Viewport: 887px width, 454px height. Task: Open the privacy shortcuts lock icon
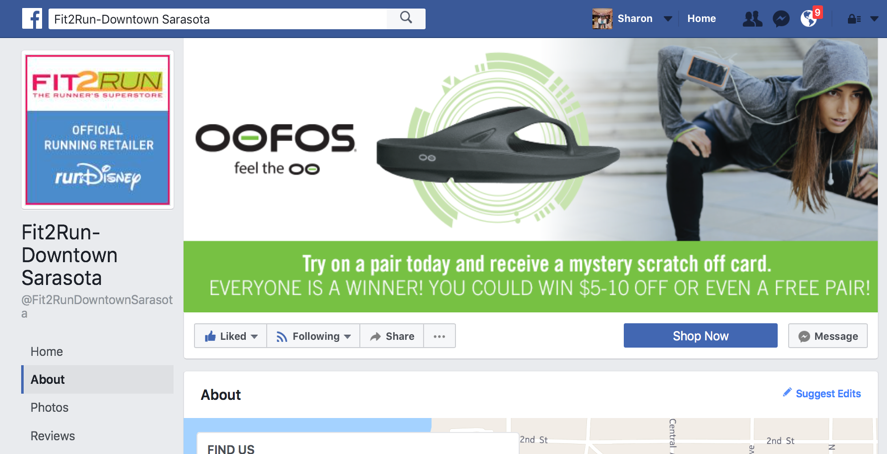click(854, 19)
